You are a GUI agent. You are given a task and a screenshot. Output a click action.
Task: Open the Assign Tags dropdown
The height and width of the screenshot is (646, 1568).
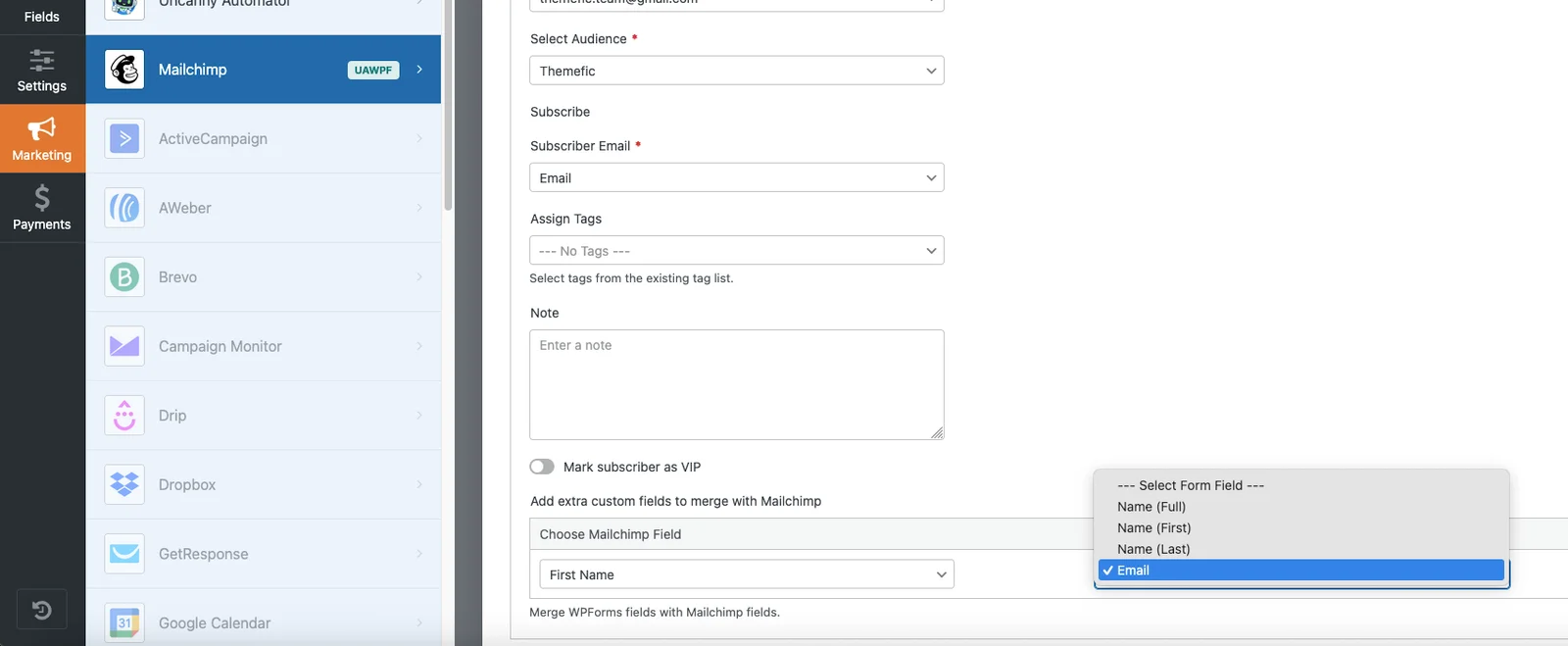(736, 251)
